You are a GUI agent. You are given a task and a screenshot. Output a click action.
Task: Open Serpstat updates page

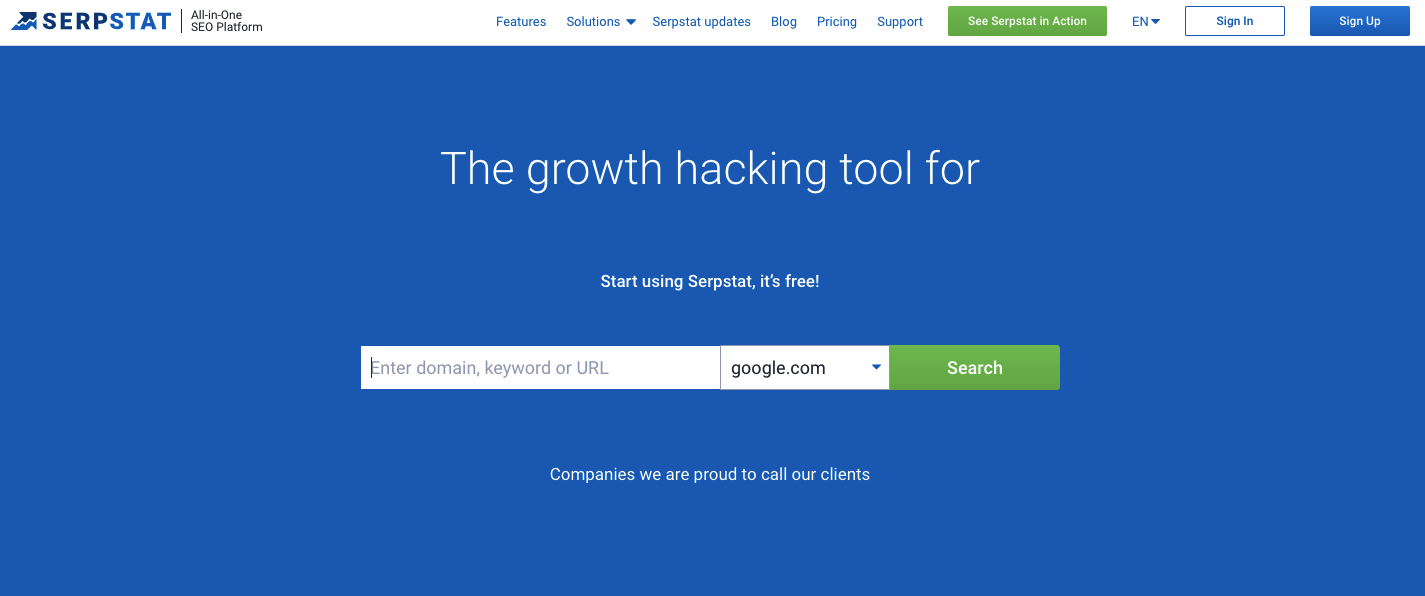[x=701, y=22]
